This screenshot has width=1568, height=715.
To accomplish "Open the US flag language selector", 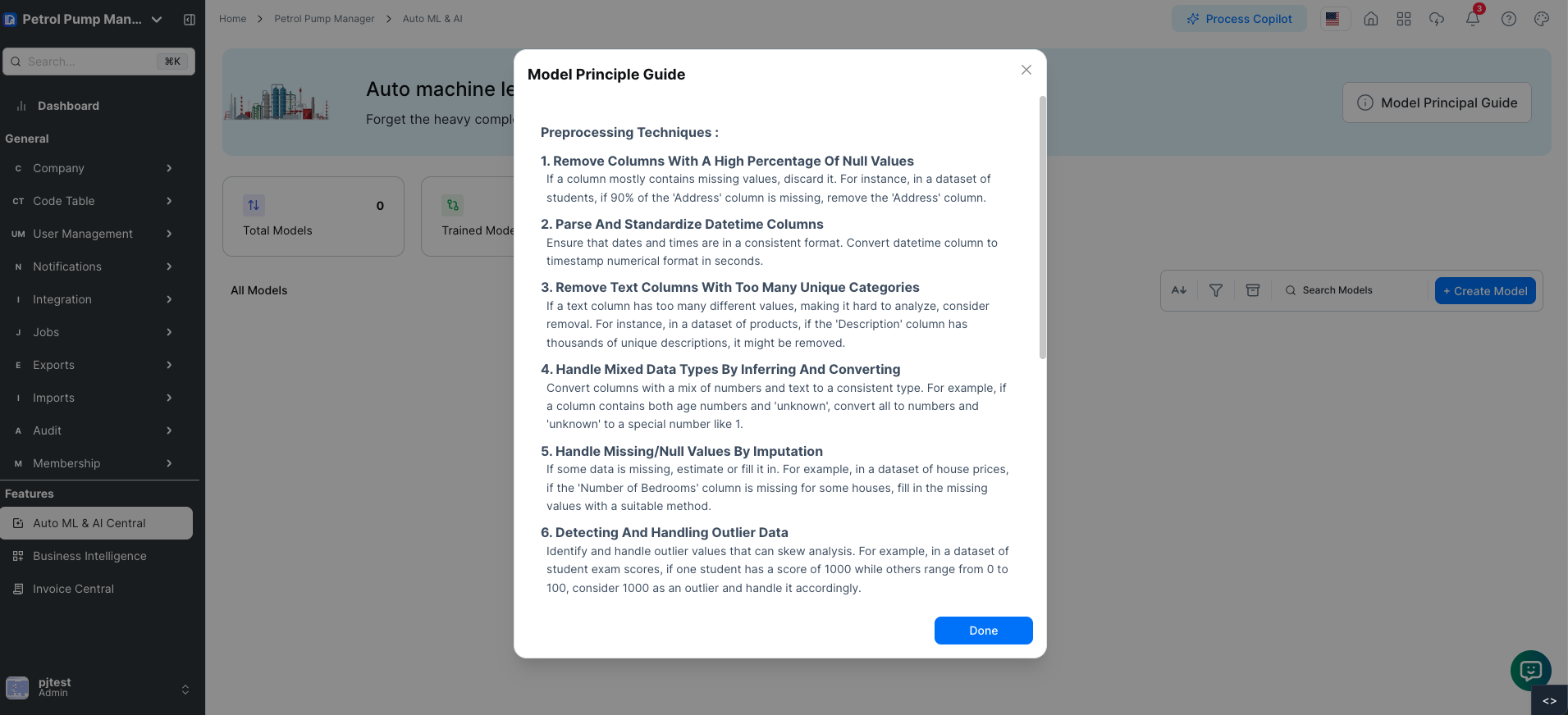I will (x=1333, y=18).
